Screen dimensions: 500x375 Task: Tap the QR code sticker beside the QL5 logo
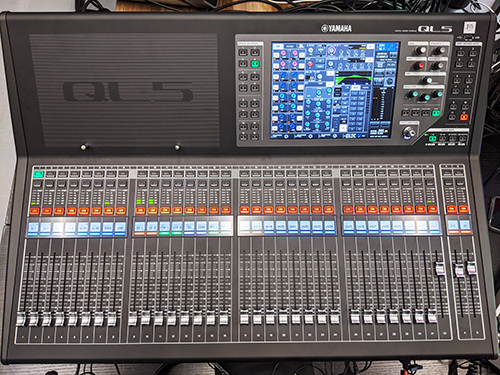click(x=469, y=28)
